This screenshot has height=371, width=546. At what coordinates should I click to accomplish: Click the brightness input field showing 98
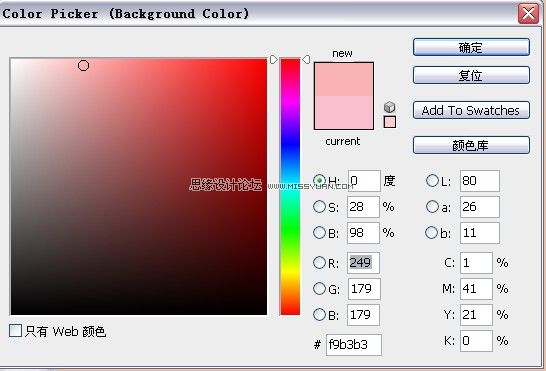[363, 233]
